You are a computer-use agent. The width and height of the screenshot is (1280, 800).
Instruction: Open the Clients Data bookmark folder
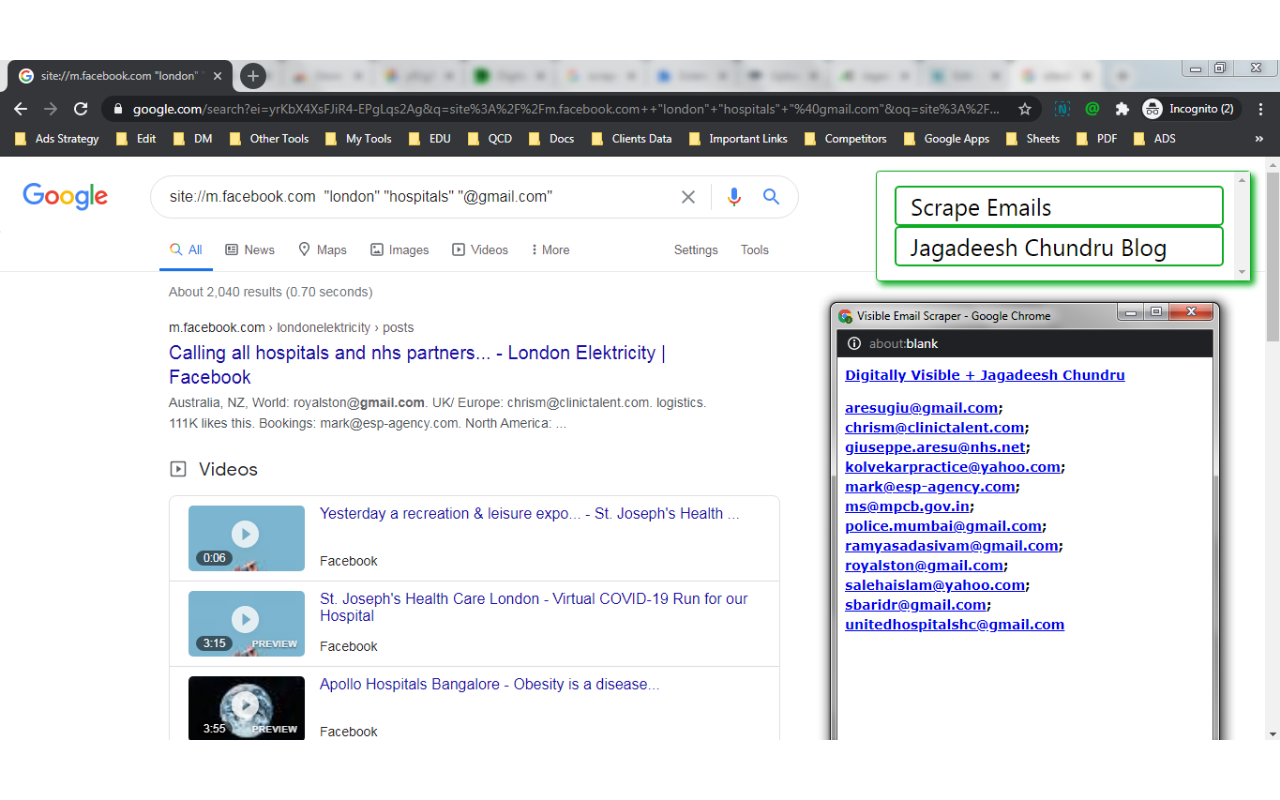[x=631, y=139]
